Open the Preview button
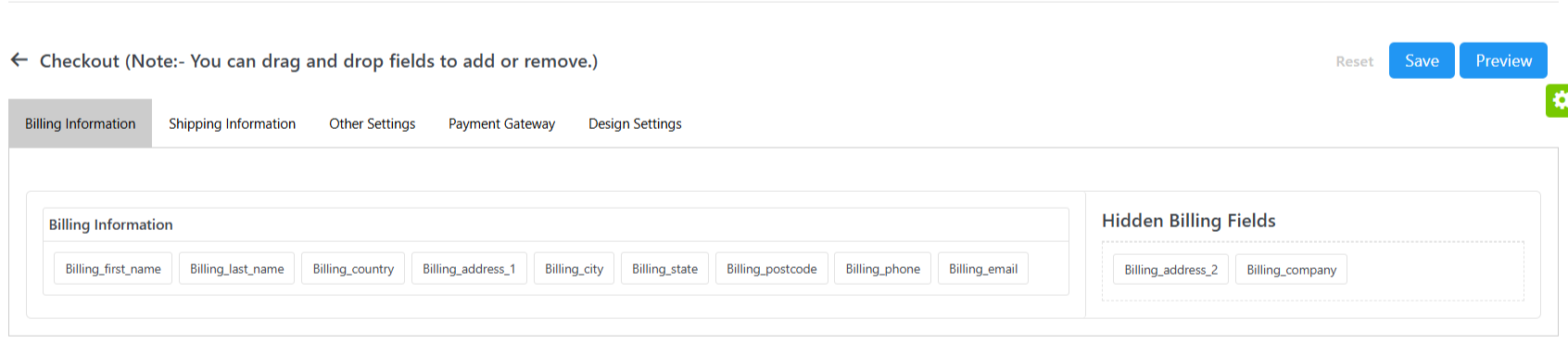The image size is (1568, 345). tap(1503, 60)
